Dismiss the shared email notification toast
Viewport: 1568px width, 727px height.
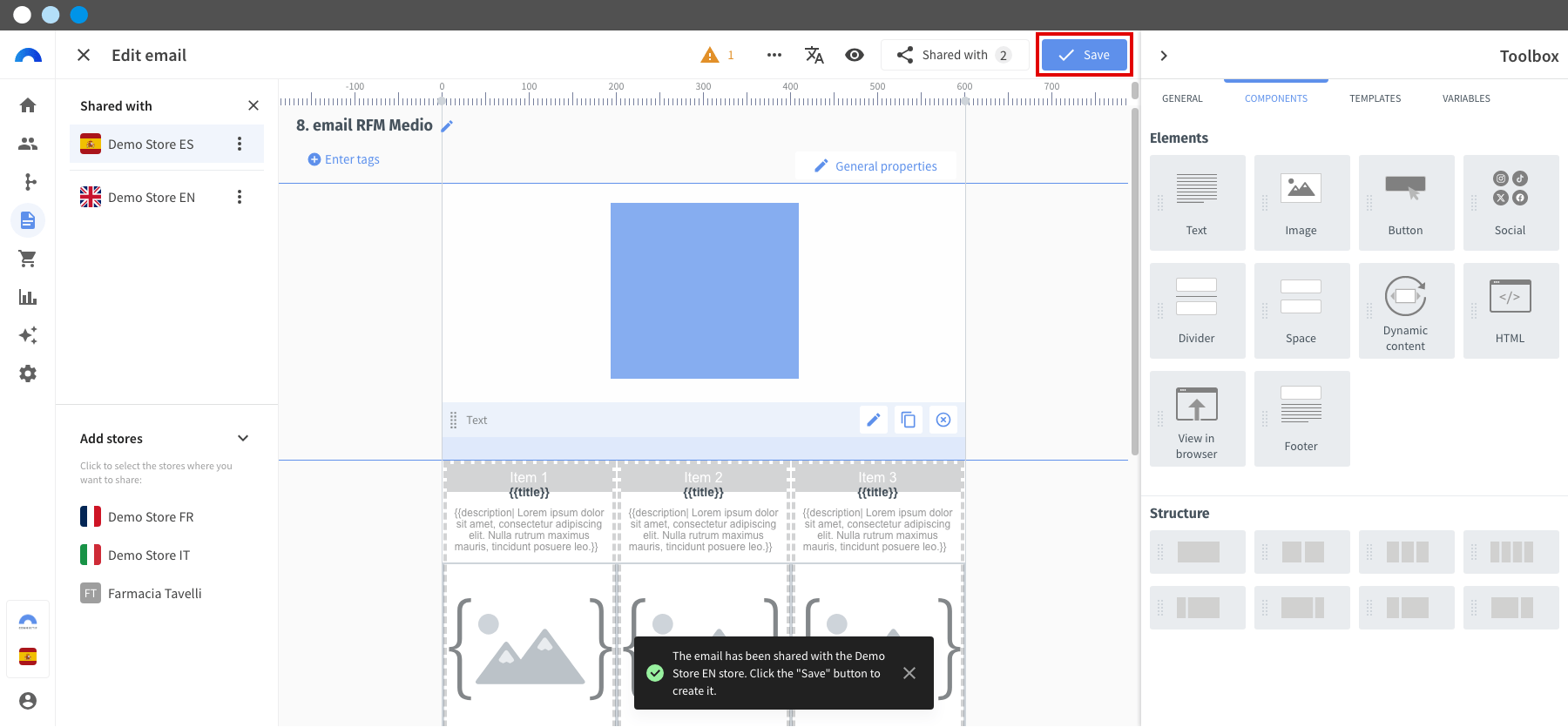pos(909,673)
